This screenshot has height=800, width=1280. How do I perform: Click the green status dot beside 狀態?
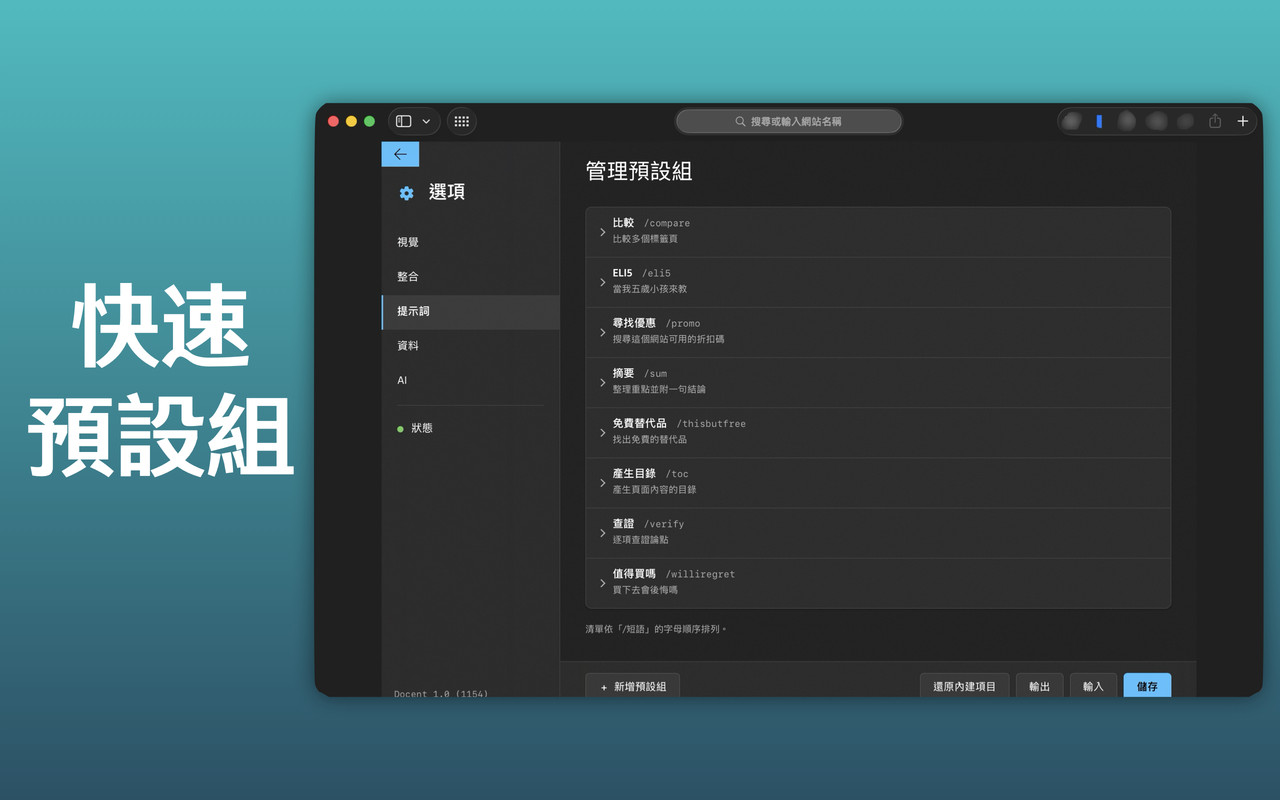coord(400,429)
